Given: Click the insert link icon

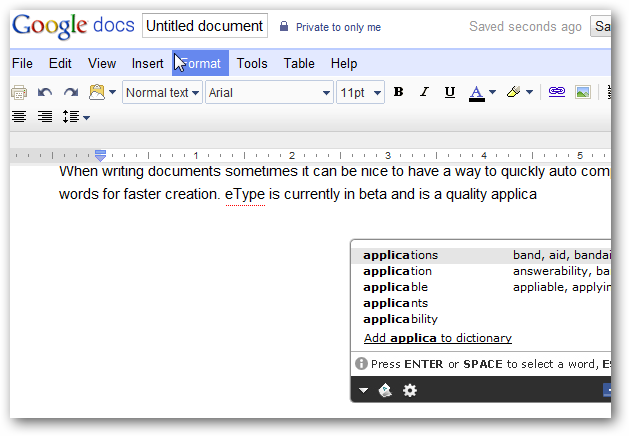Looking at the screenshot, I should coord(557,92).
